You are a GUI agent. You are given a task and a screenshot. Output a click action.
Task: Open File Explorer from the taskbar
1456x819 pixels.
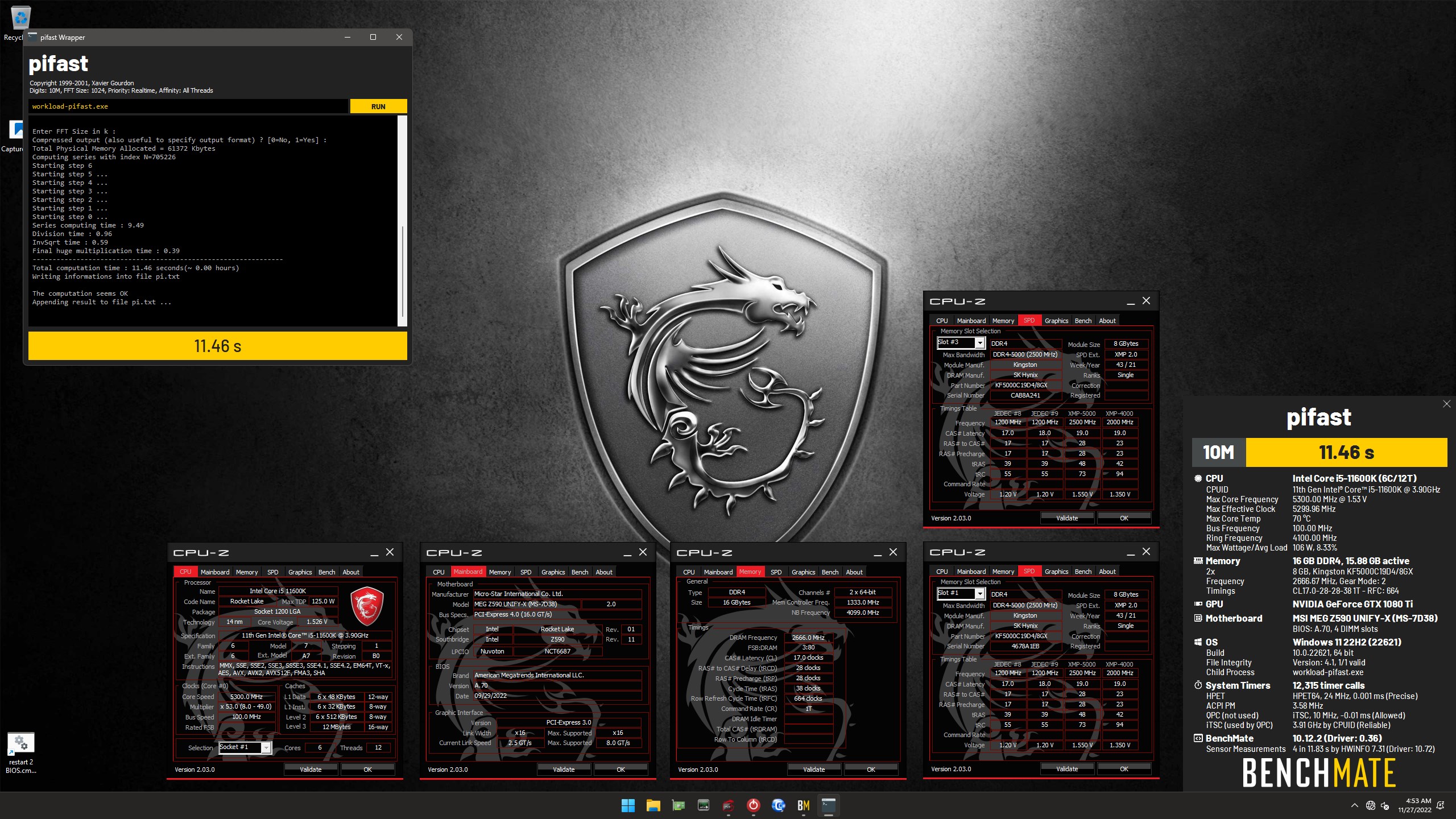pos(653,805)
